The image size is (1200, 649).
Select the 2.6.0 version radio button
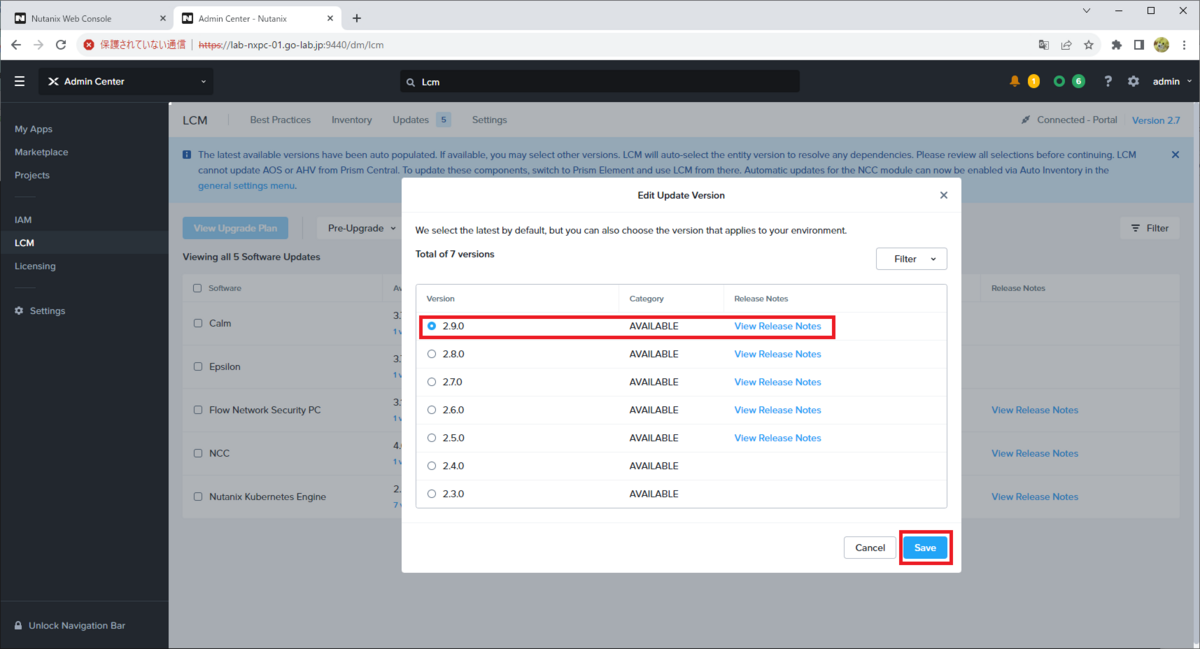[432, 410]
